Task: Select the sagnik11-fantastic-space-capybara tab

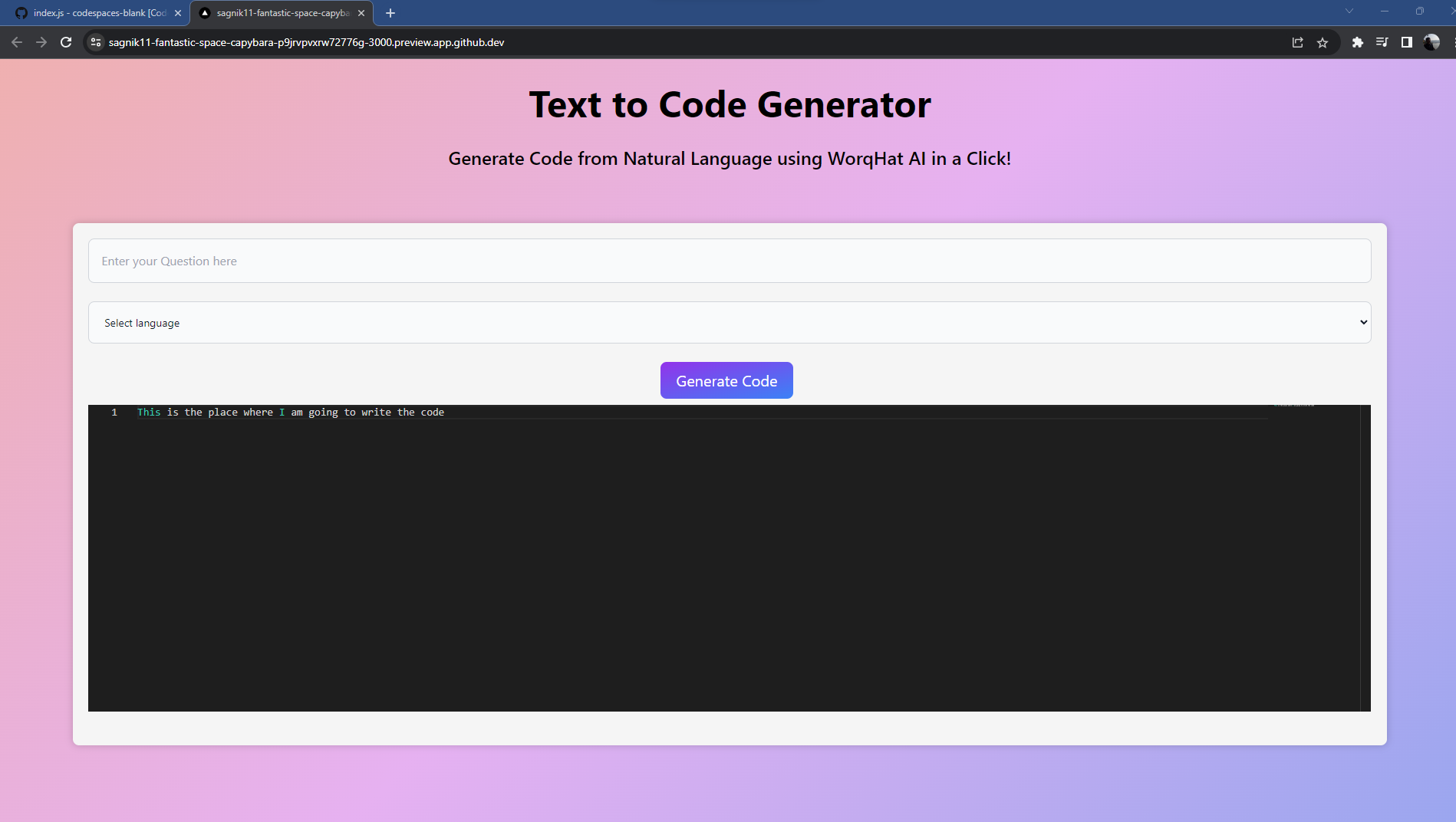Action: (x=282, y=13)
